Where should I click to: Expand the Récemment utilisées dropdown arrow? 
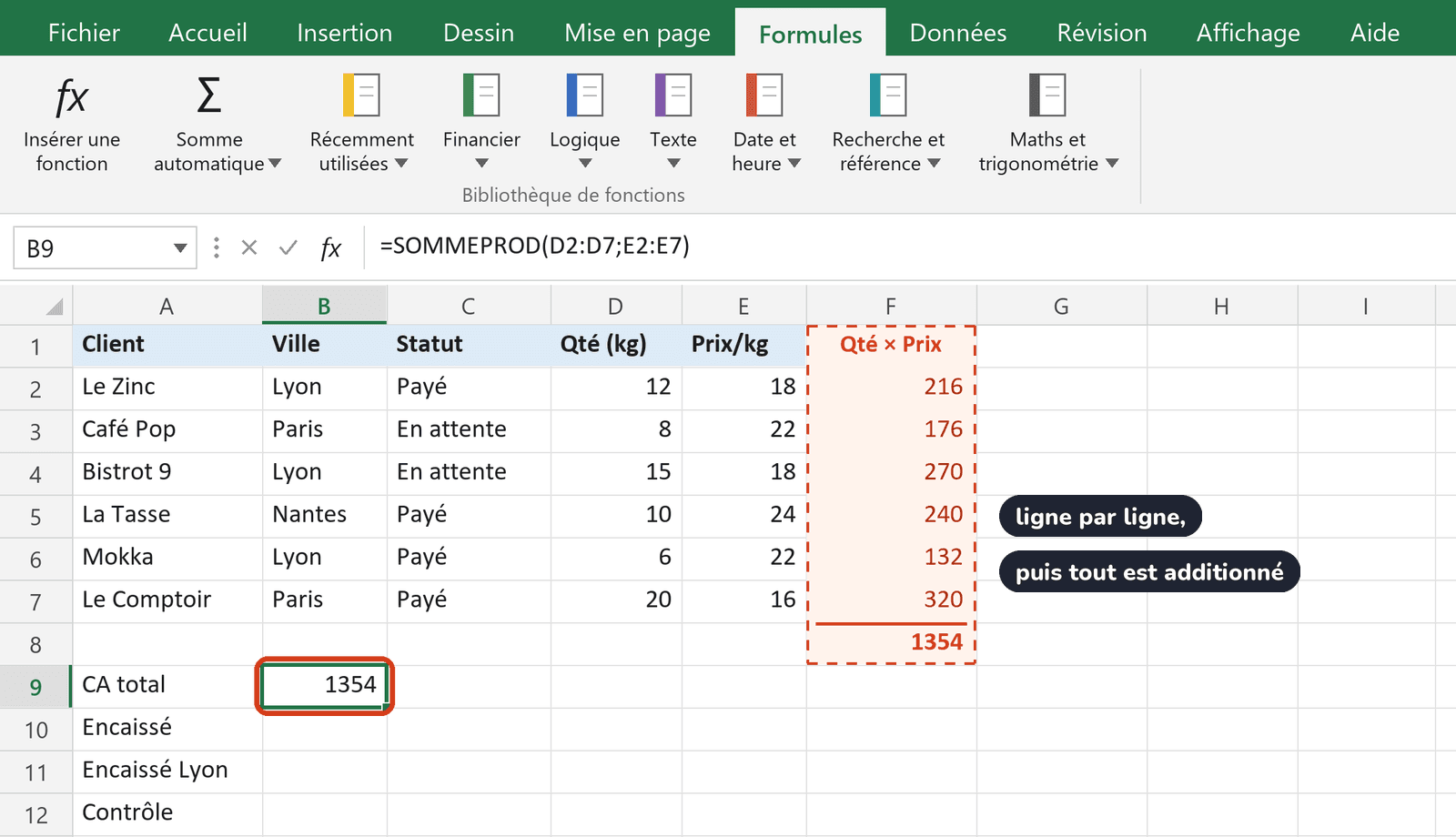tap(400, 164)
